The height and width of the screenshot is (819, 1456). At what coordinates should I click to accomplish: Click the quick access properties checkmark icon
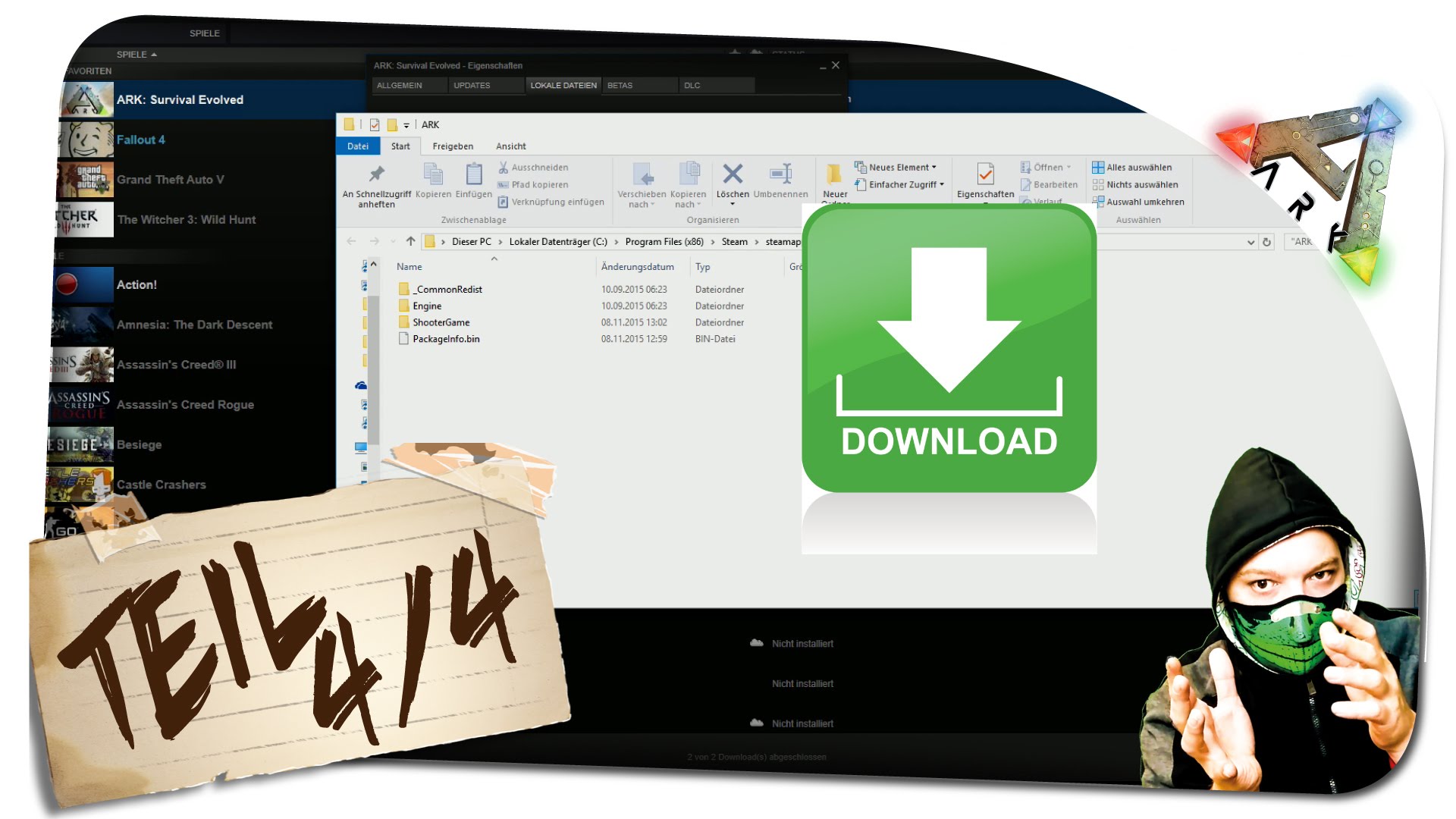click(375, 125)
